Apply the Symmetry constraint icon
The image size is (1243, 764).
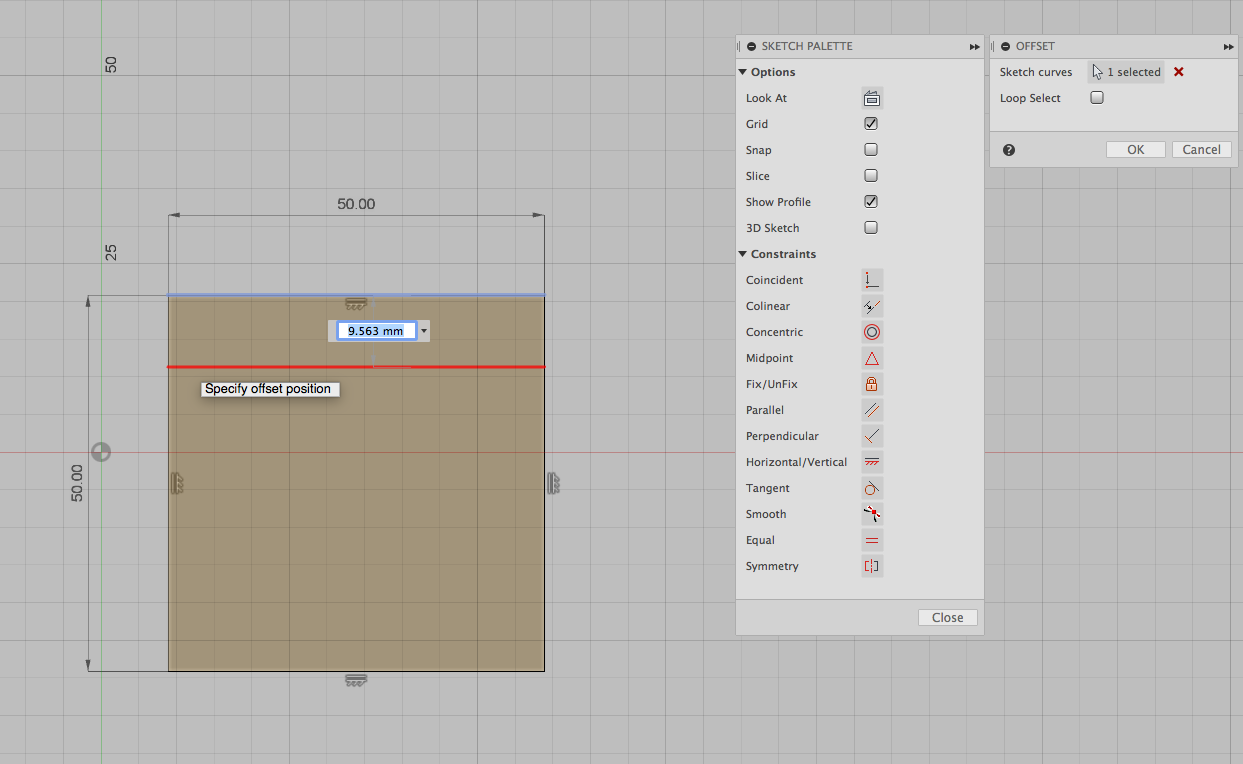tap(871, 566)
